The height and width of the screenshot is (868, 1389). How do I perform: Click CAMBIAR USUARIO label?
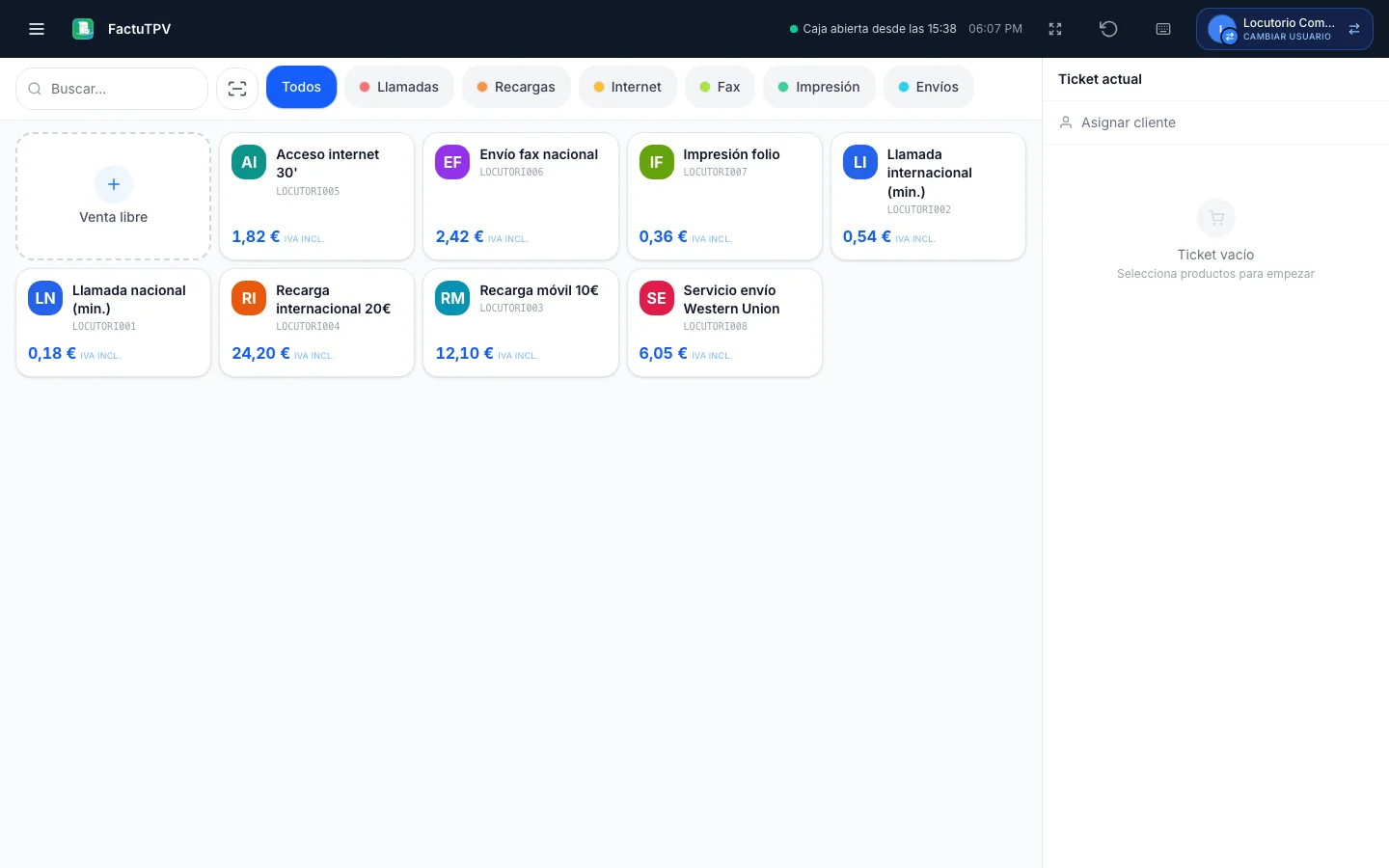(x=1287, y=37)
